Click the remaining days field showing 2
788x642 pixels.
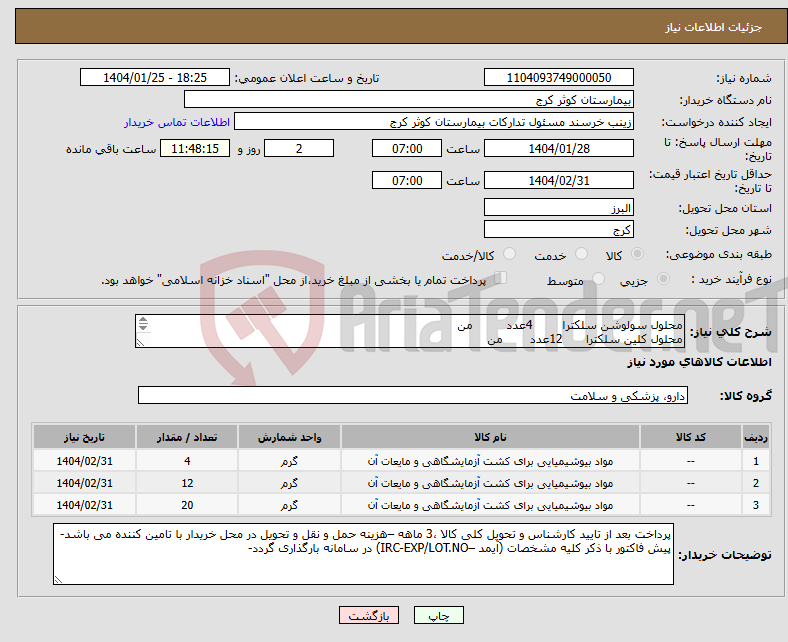[299, 148]
